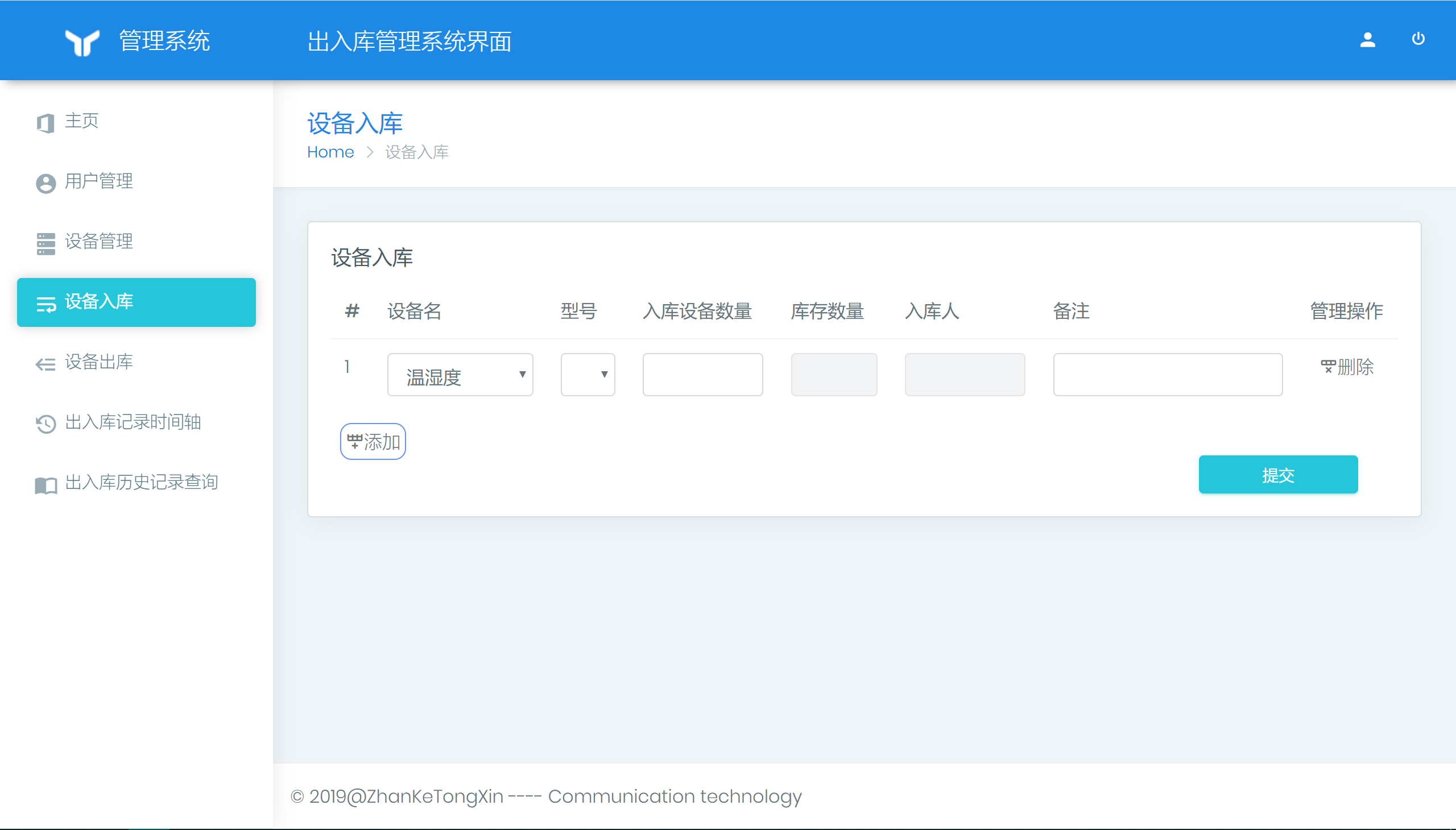Viewport: 1456px width, 830px height.
Task: Click the power logout icon
Action: tap(1418, 39)
